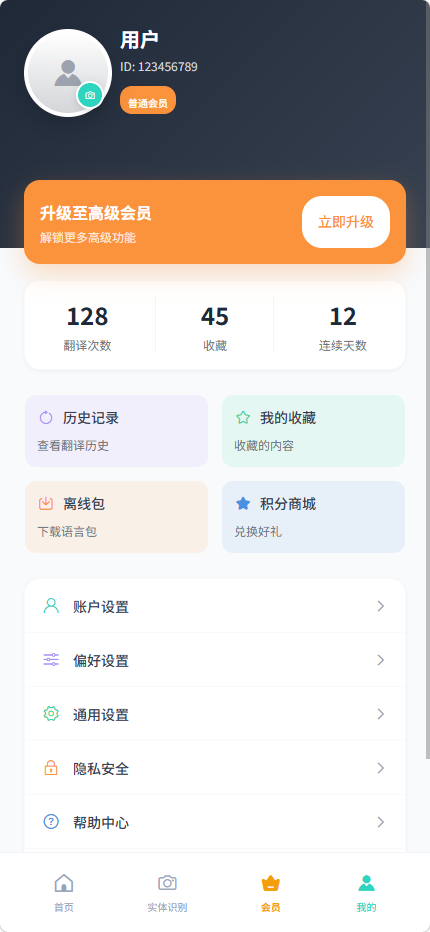Image resolution: width=430 pixels, height=932 pixels.
Task: Click the vertical scrollbar on the right
Action: [x=428, y=380]
